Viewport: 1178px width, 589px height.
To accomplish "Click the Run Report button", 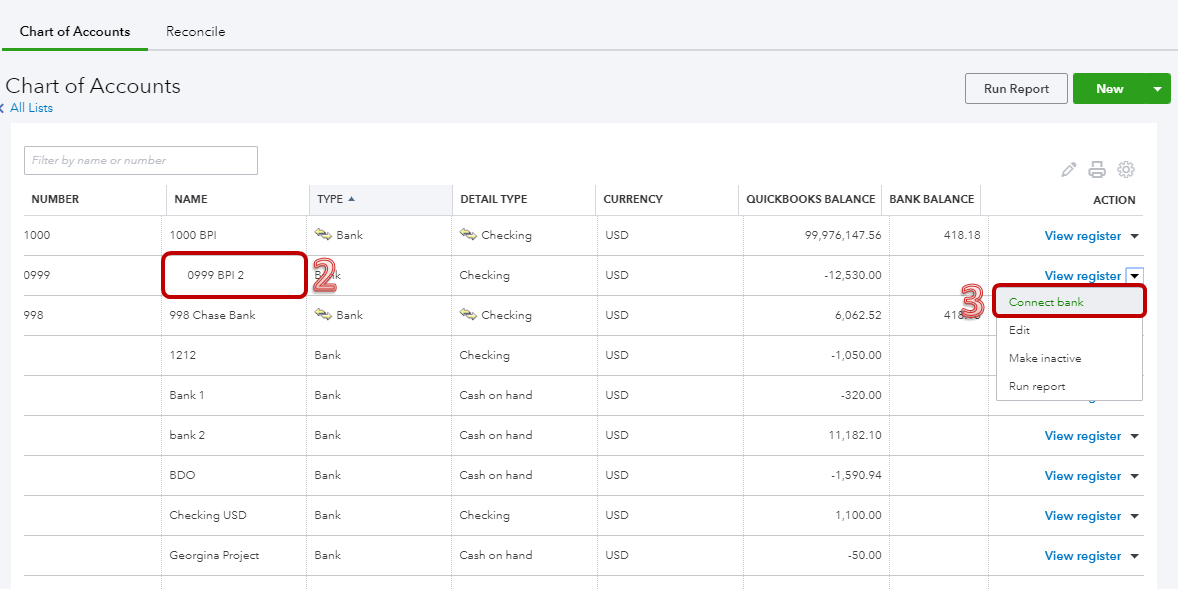I will 1016,89.
